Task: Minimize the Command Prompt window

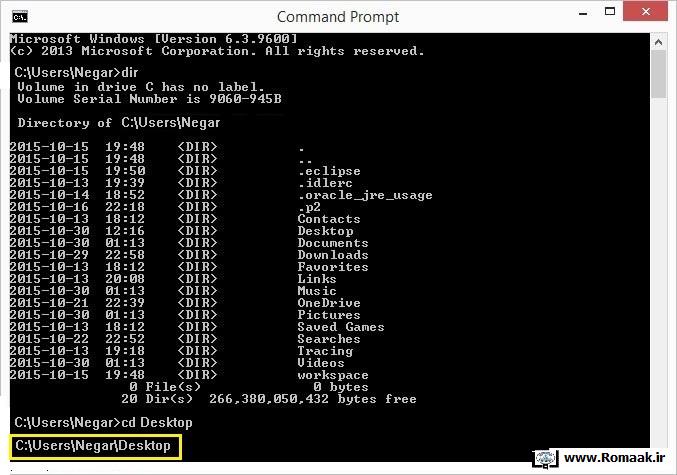Action: click(x=583, y=13)
